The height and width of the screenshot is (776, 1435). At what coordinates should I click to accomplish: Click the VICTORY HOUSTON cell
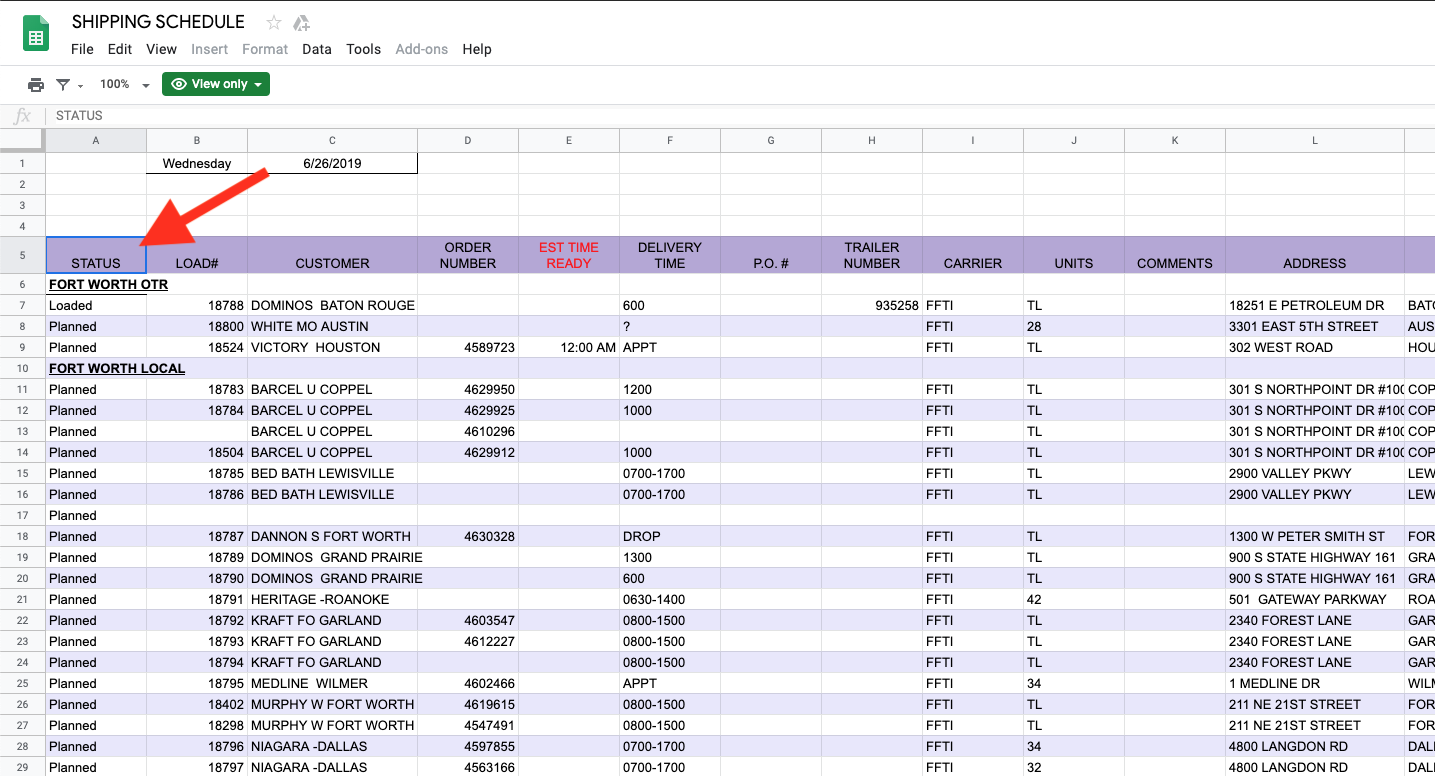332,347
